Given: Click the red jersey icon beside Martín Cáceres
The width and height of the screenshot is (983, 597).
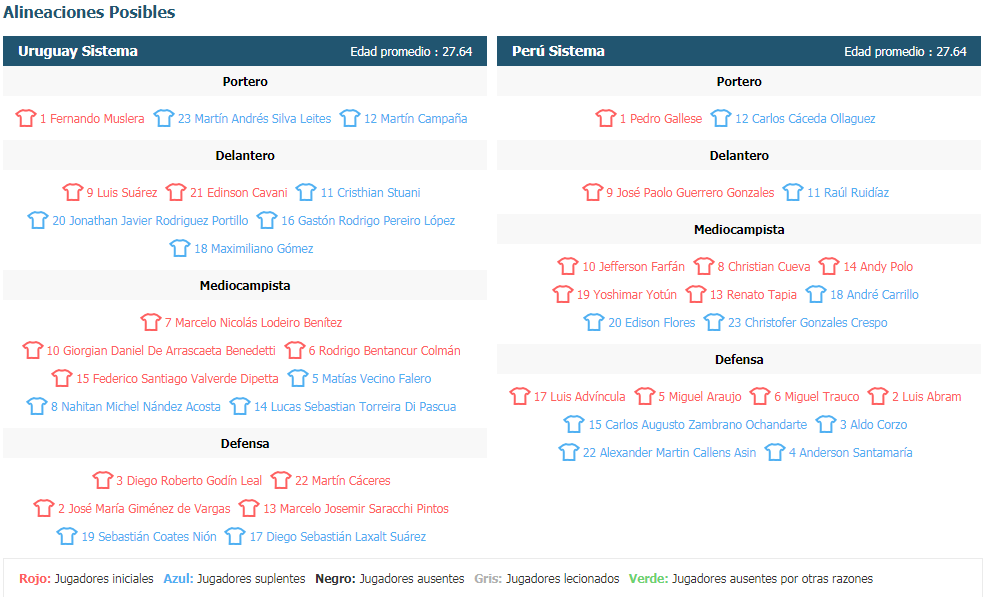Looking at the screenshot, I should pos(281,480).
